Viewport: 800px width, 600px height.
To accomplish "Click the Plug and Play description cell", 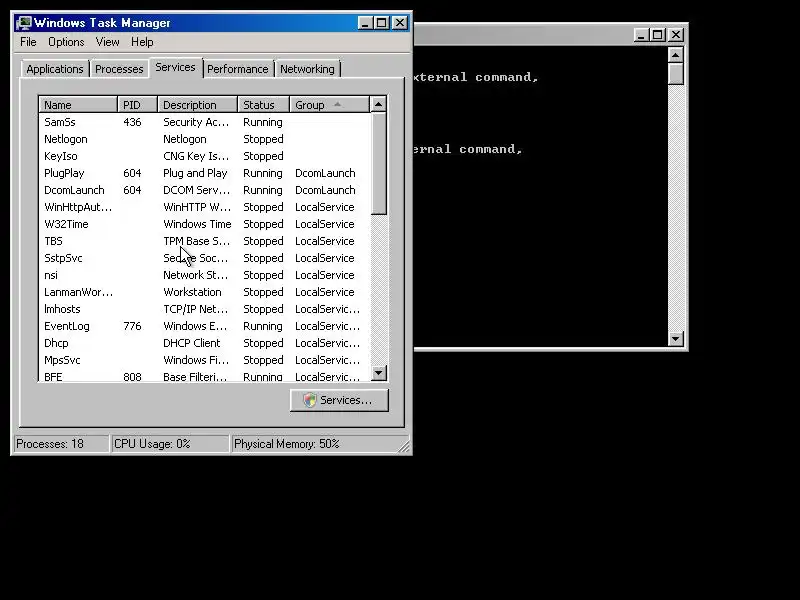I will [x=195, y=173].
